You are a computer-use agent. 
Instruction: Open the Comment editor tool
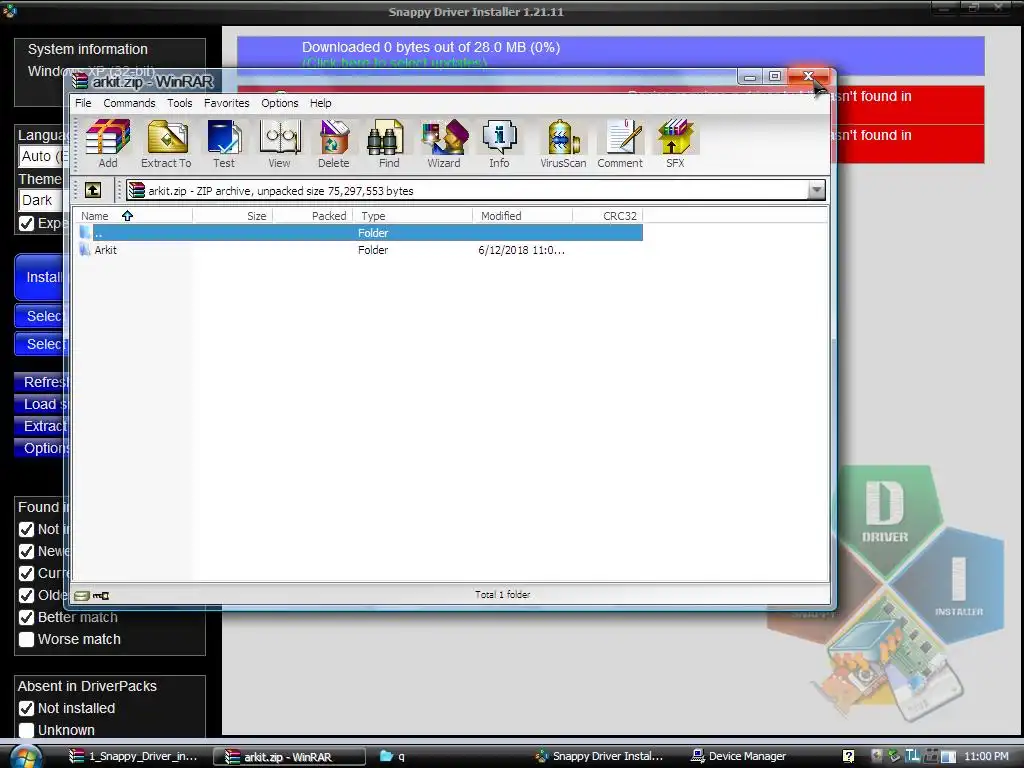[620, 144]
